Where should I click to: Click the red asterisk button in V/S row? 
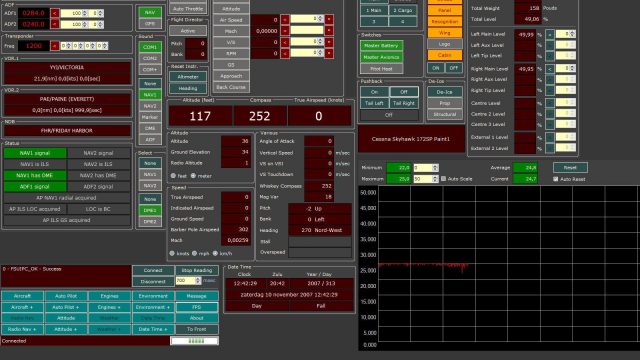(329, 42)
